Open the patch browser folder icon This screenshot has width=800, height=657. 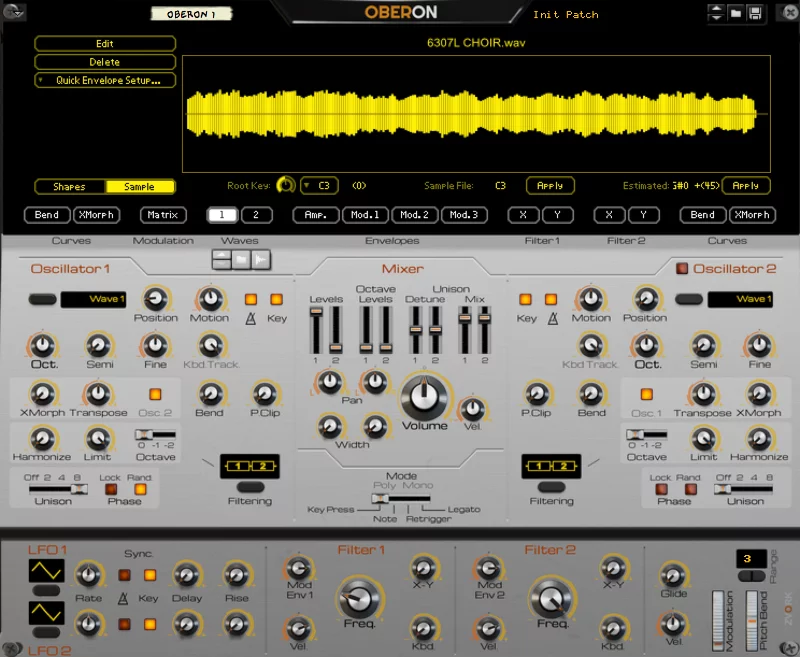point(735,13)
